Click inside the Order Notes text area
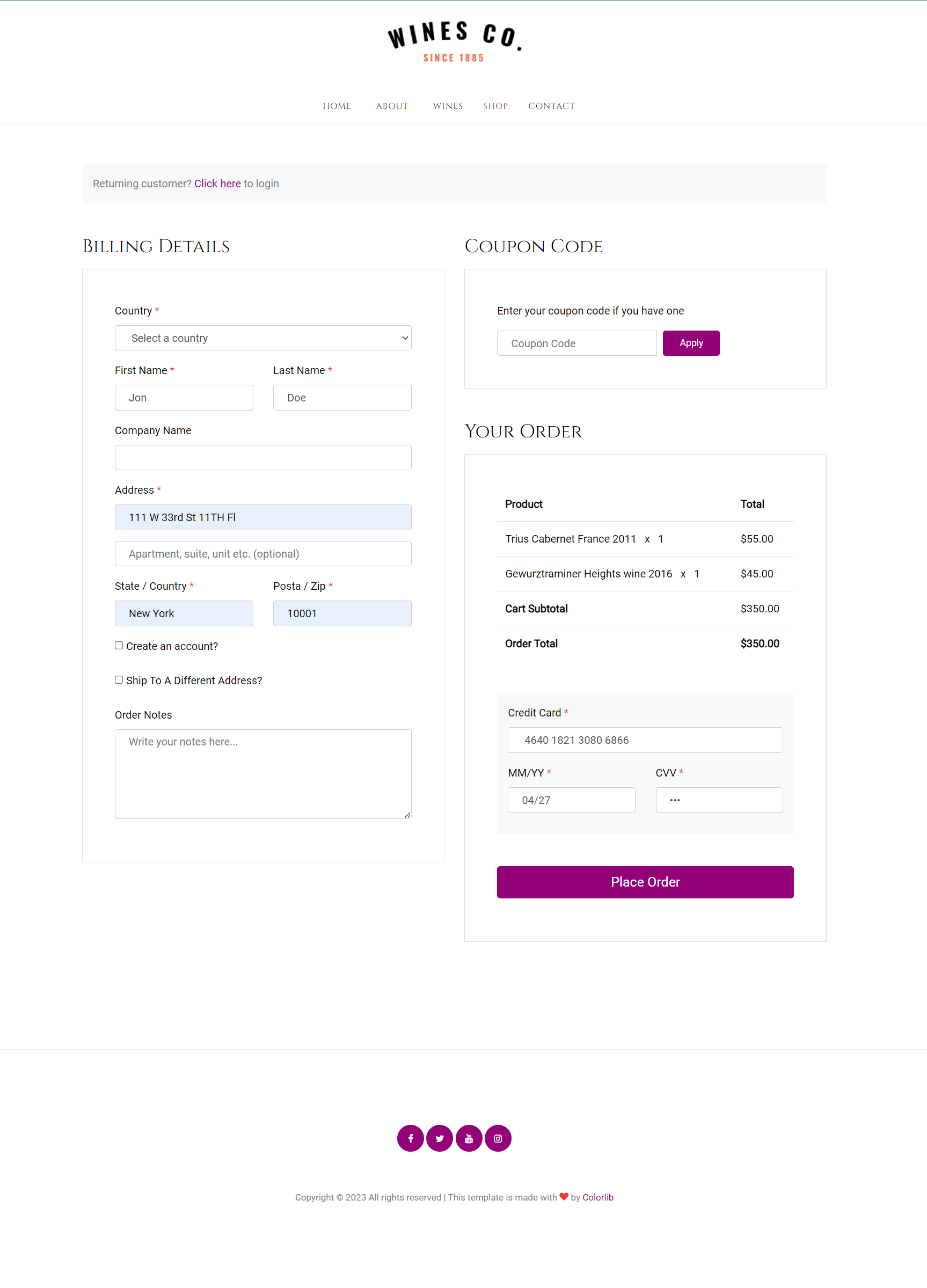The width and height of the screenshot is (927, 1288). coord(262,773)
